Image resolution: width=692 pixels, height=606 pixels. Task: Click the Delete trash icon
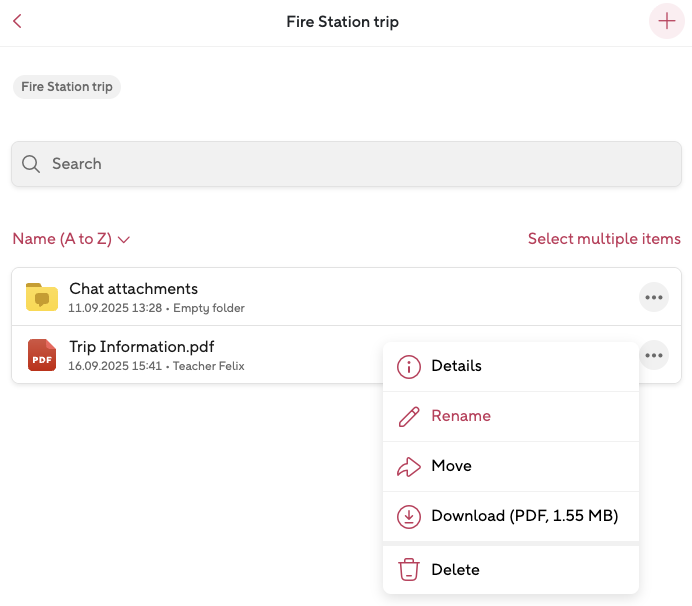pyautogui.click(x=408, y=570)
